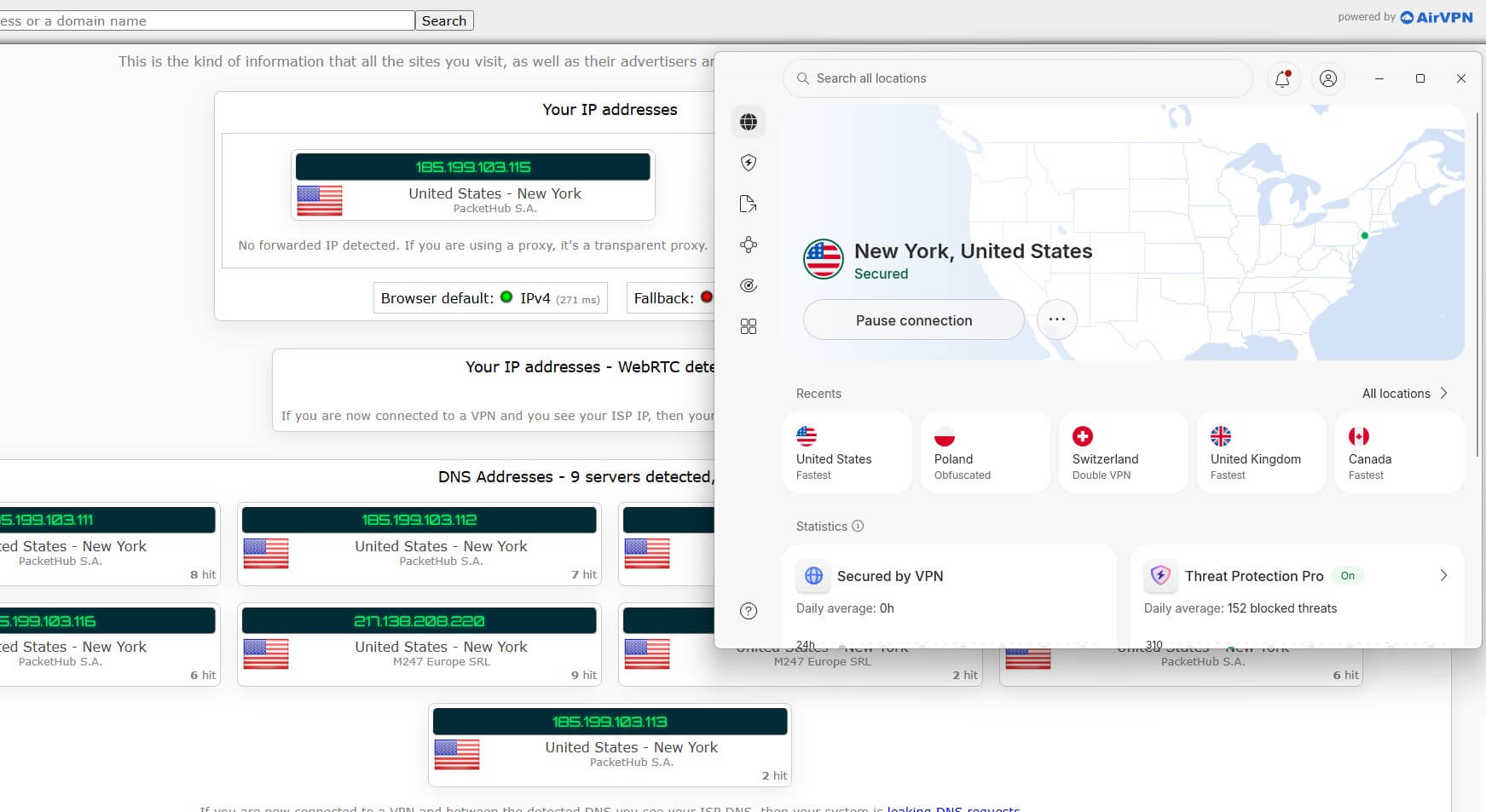Select the Canada Fastest recent location
Viewport: 1486px width, 812px height.
(x=1400, y=452)
